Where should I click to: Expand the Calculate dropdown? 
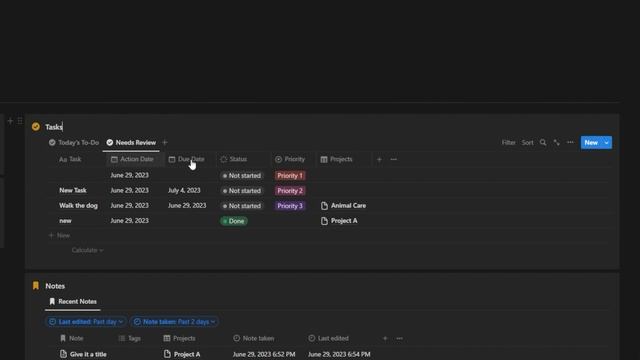[x=87, y=250]
